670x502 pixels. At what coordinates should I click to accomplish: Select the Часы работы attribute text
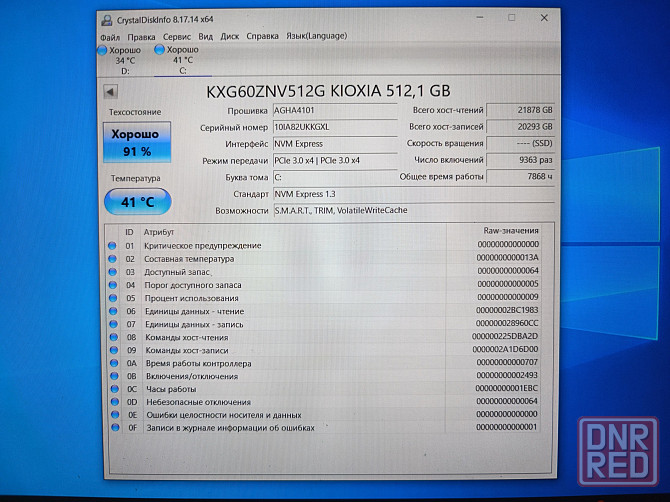click(171, 389)
